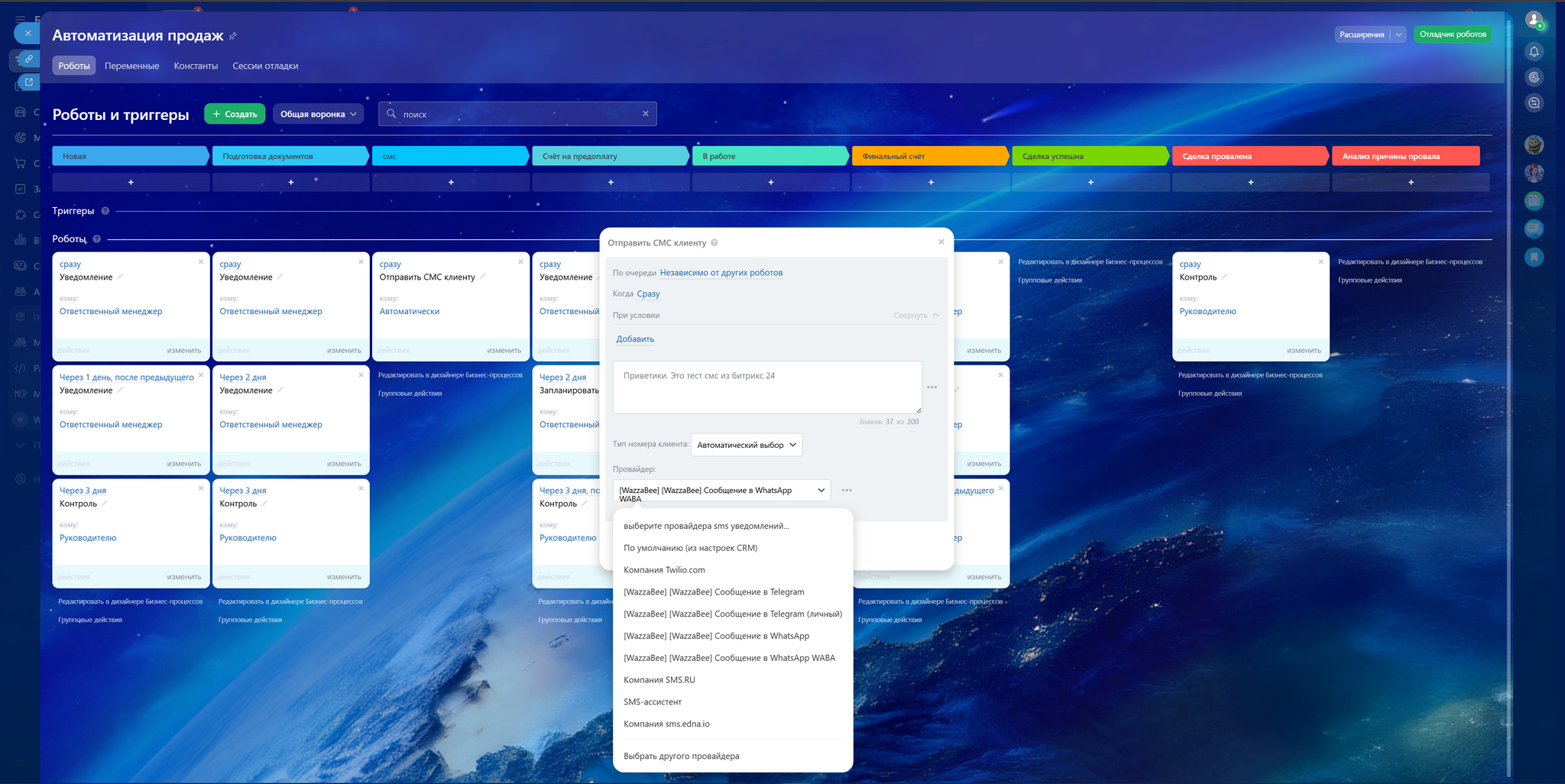
Task: Click Независимо от других роботов link
Action: click(721, 273)
